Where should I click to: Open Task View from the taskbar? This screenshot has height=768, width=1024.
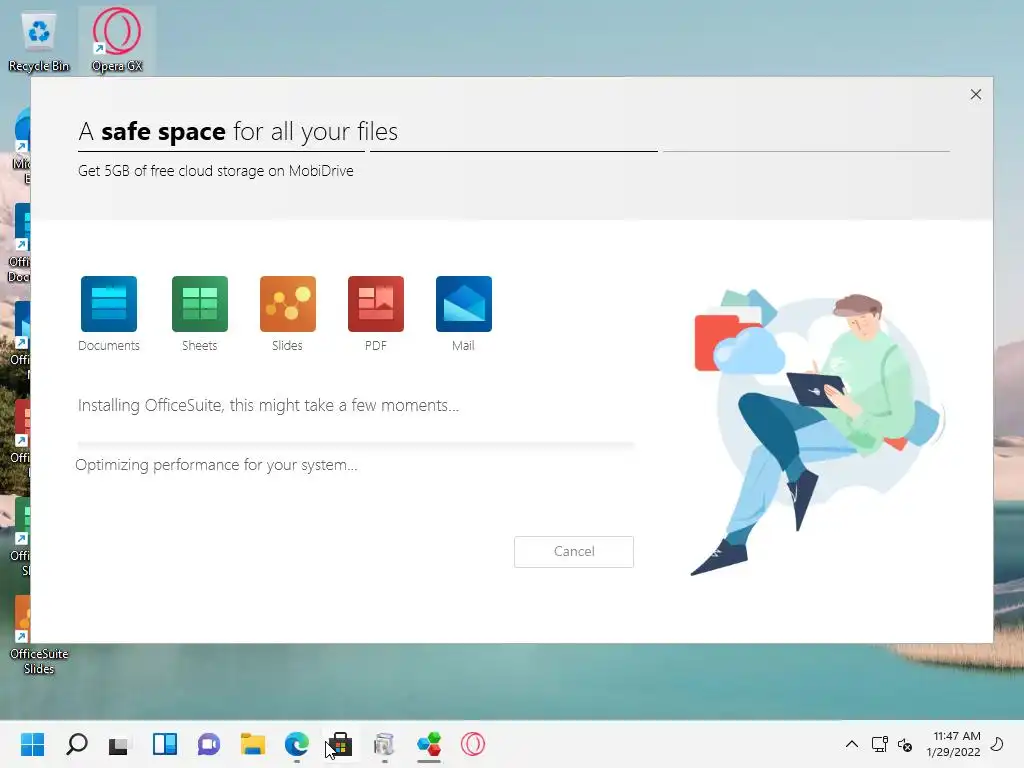pyautogui.click(x=120, y=744)
